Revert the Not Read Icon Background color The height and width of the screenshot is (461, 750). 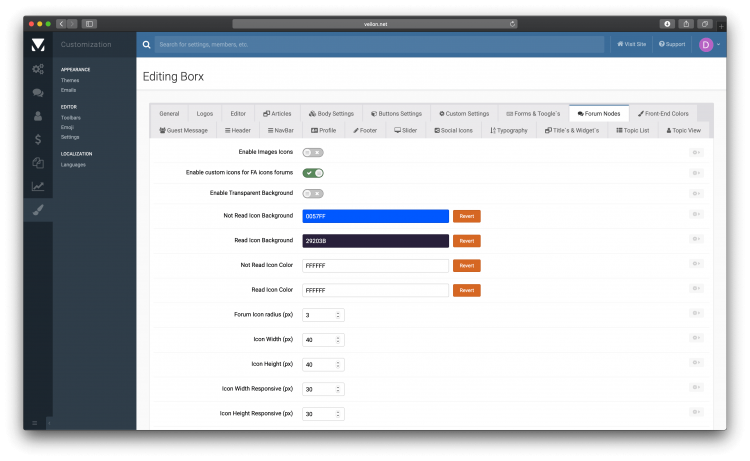tap(467, 216)
